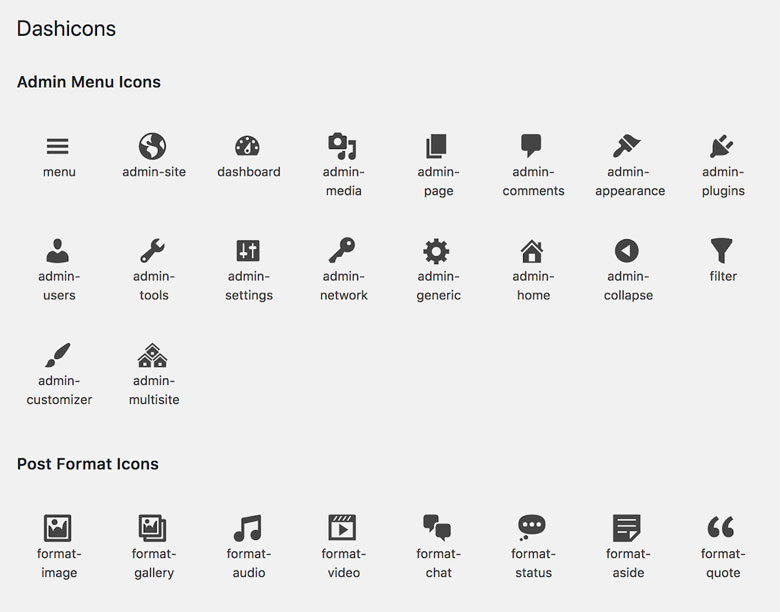This screenshot has width=780, height=612.
Task: Click the admin-users person icon
Action: pyautogui.click(x=58, y=250)
